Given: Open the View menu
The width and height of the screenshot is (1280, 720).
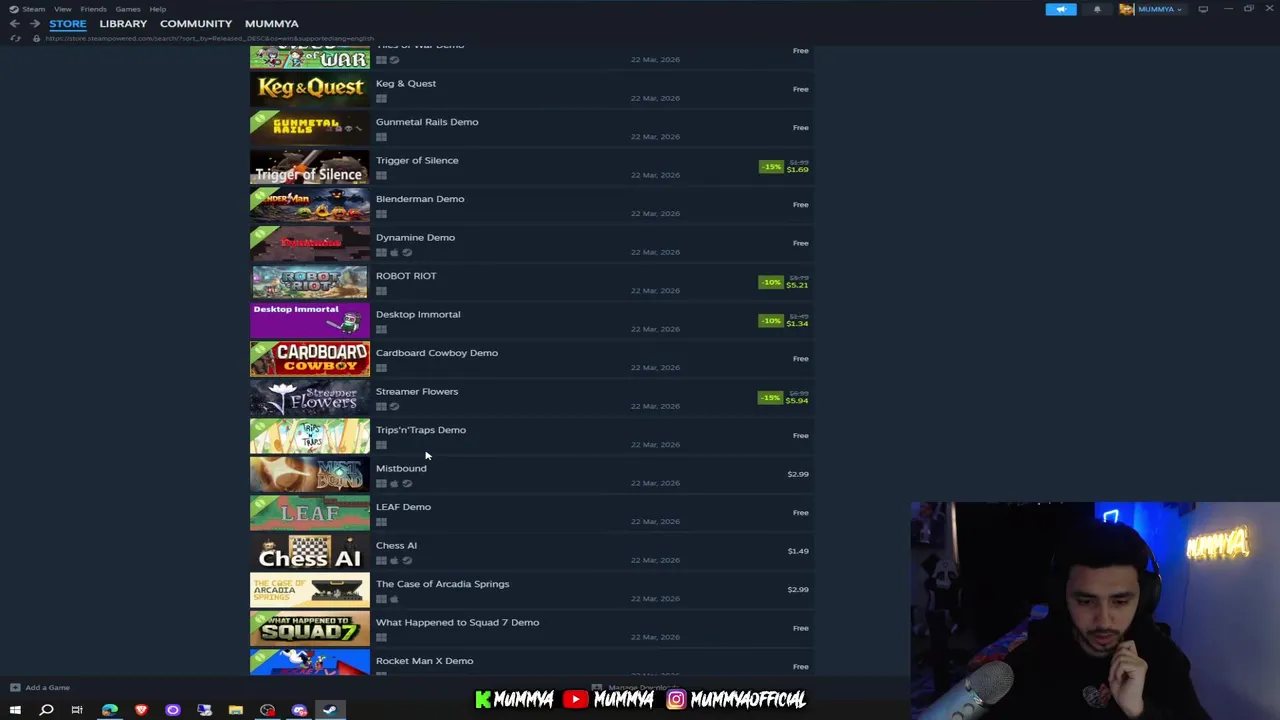Looking at the screenshot, I should [x=62, y=9].
